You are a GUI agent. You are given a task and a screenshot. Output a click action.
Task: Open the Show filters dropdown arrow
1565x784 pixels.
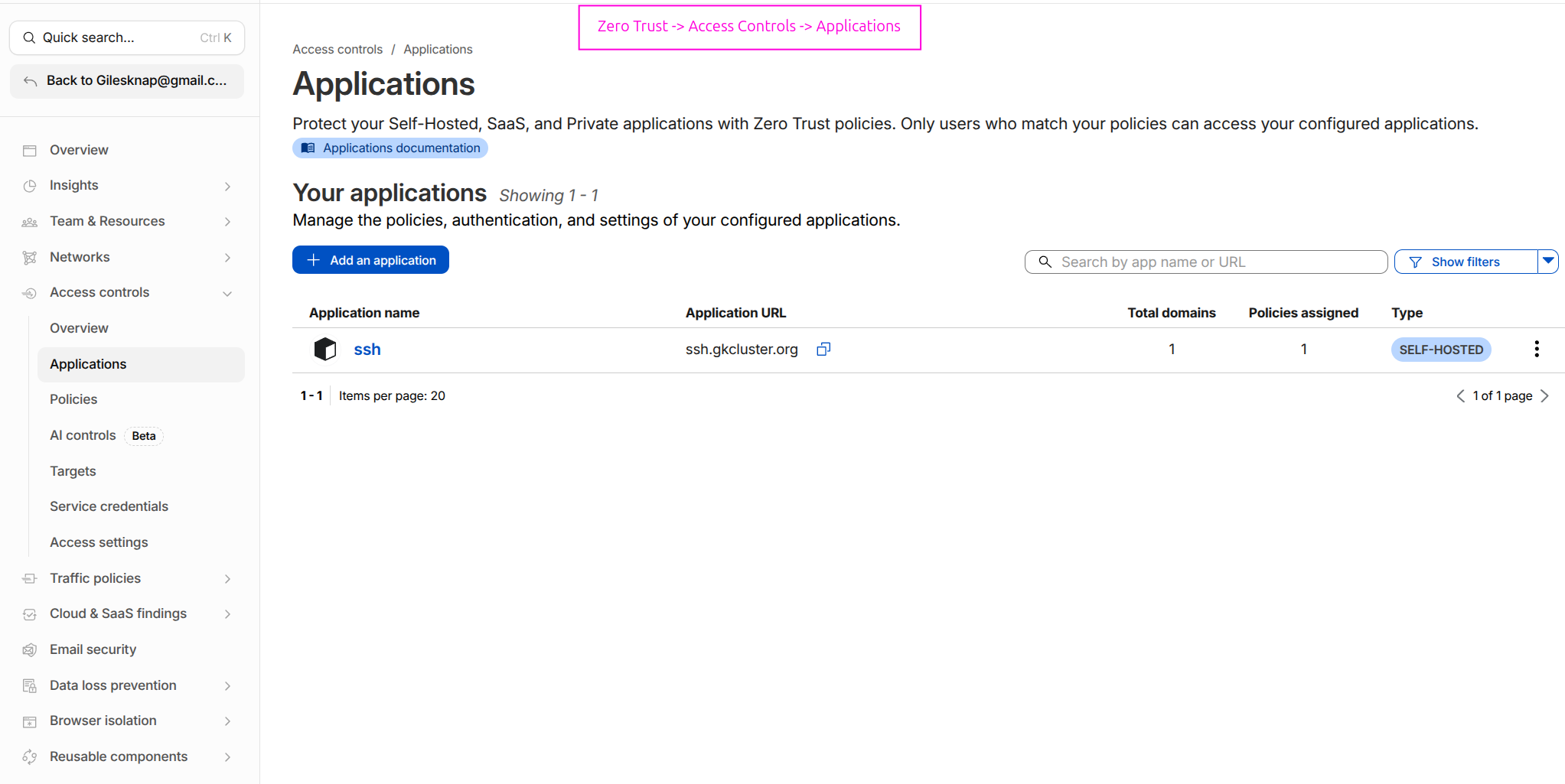point(1547,261)
